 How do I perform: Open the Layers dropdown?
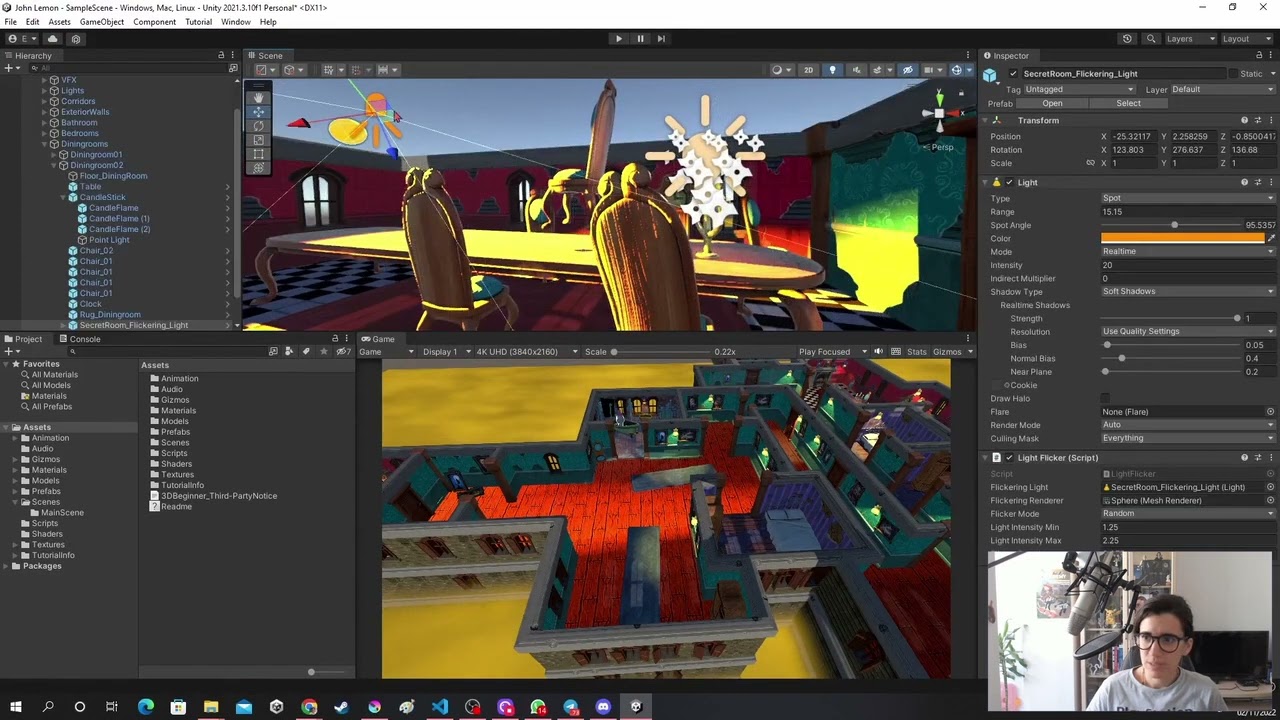(x=1190, y=39)
